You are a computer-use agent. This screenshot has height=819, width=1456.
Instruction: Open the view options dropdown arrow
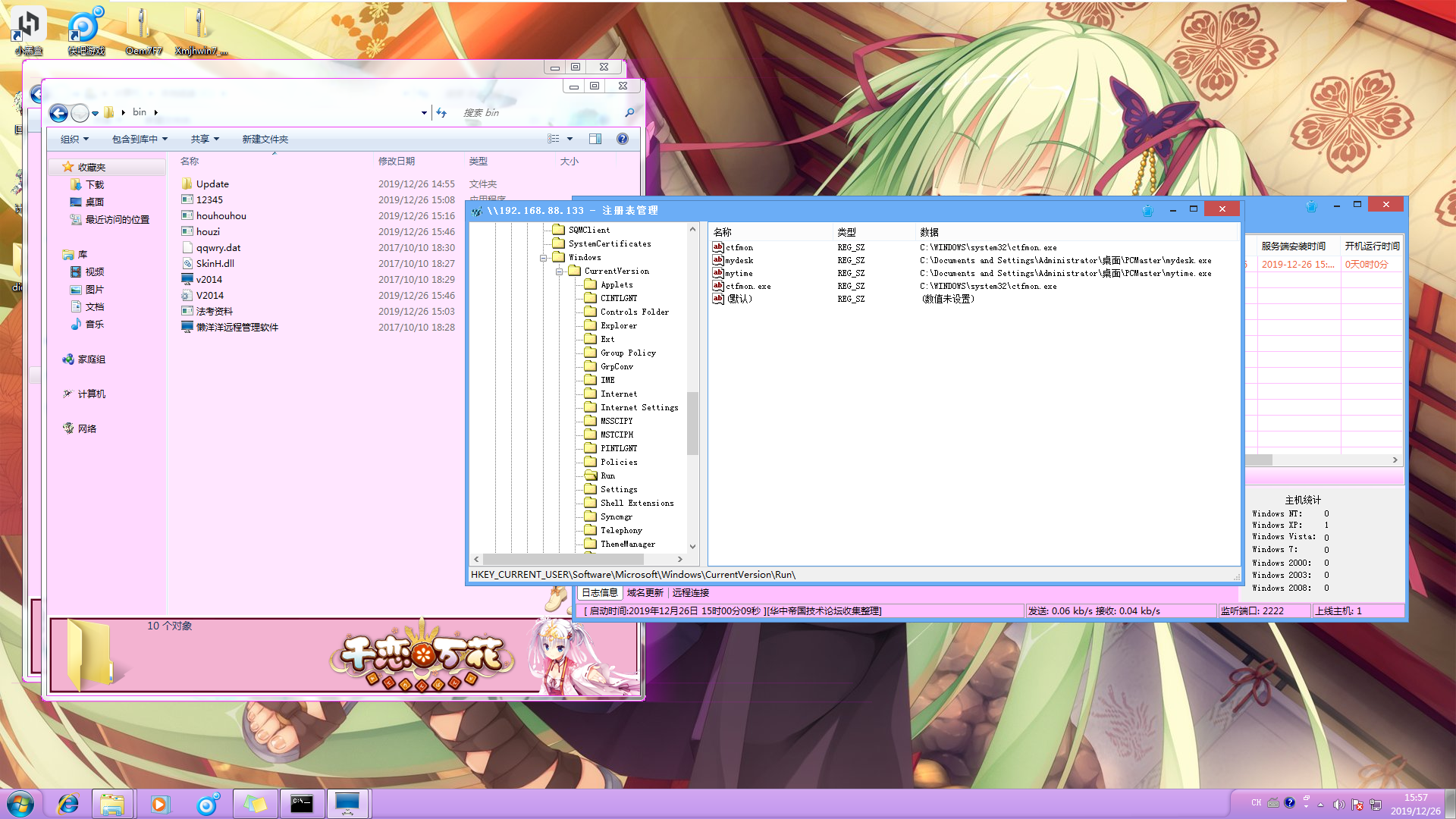[x=570, y=139]
